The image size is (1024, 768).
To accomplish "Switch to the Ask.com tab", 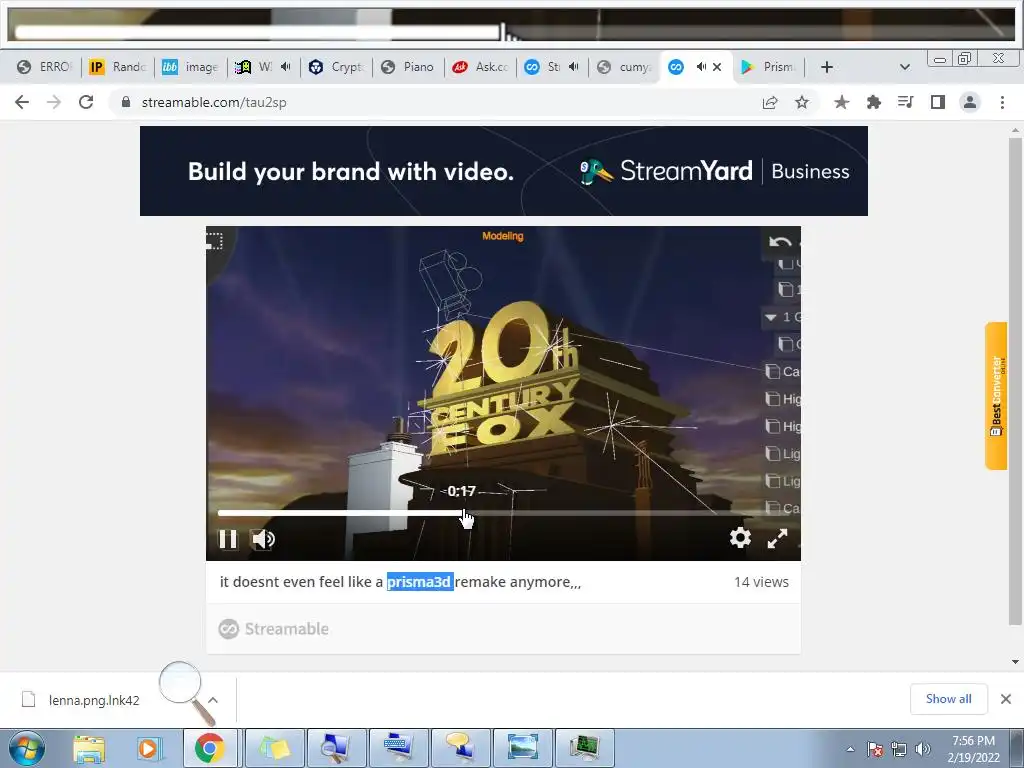I will click(x=480, y=67).
